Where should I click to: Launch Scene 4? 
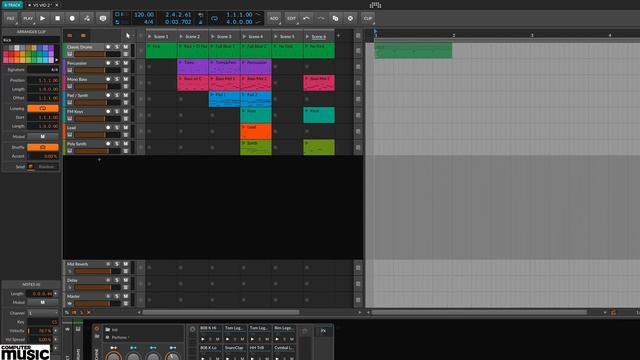(x=244, y=37)
